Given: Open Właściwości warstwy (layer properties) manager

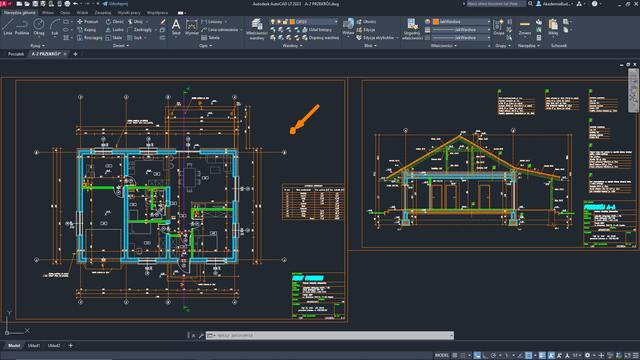Looking at the screenshot, I should pos(257,29).
